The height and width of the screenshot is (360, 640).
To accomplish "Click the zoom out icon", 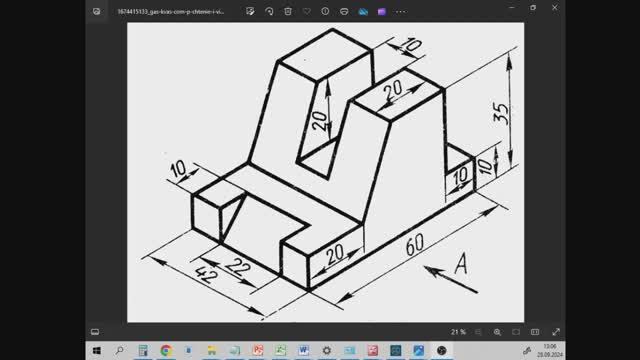I will 478,332.
